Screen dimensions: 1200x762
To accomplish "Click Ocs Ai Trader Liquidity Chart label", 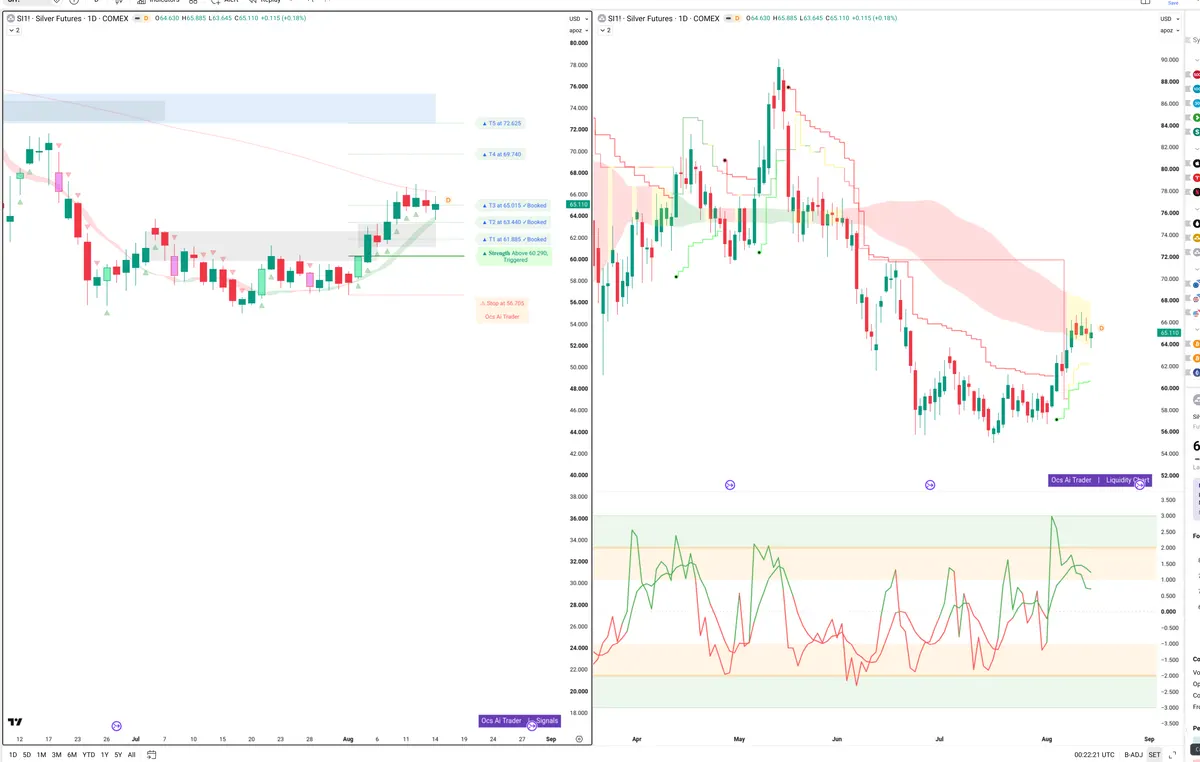I will [x=1099, y=480].
